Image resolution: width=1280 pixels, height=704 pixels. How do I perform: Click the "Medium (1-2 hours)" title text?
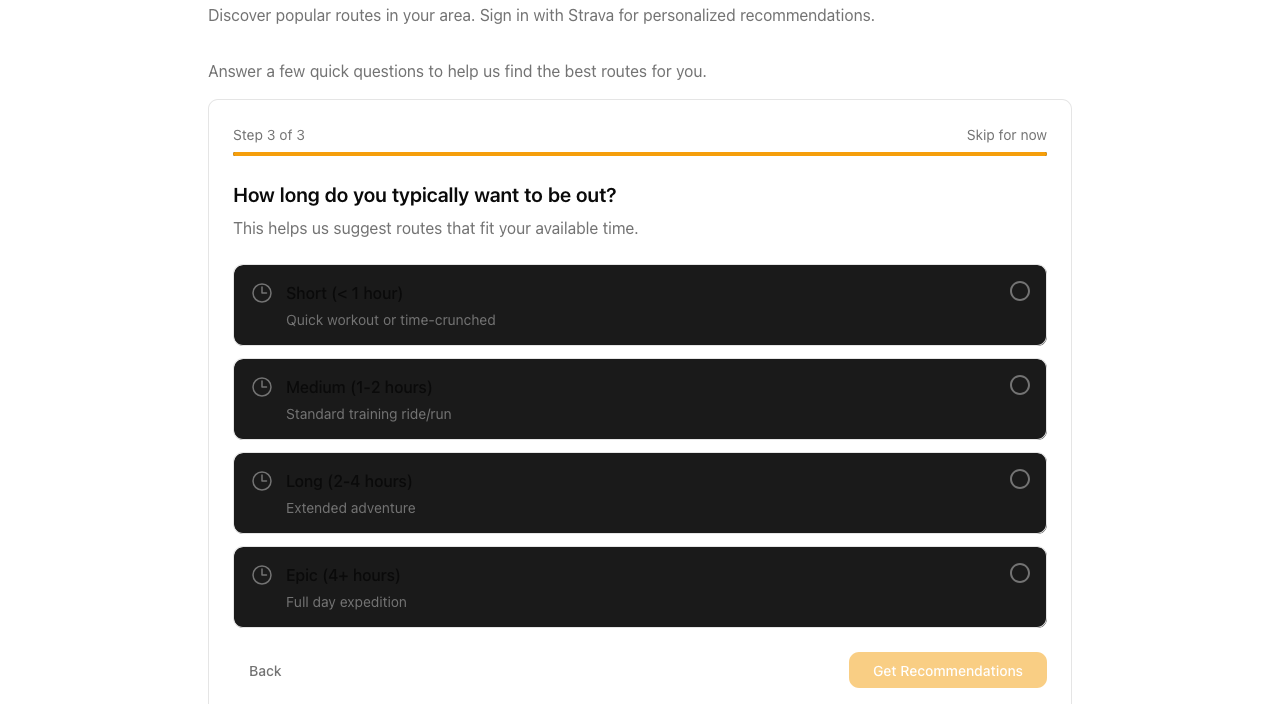[359, 387]
